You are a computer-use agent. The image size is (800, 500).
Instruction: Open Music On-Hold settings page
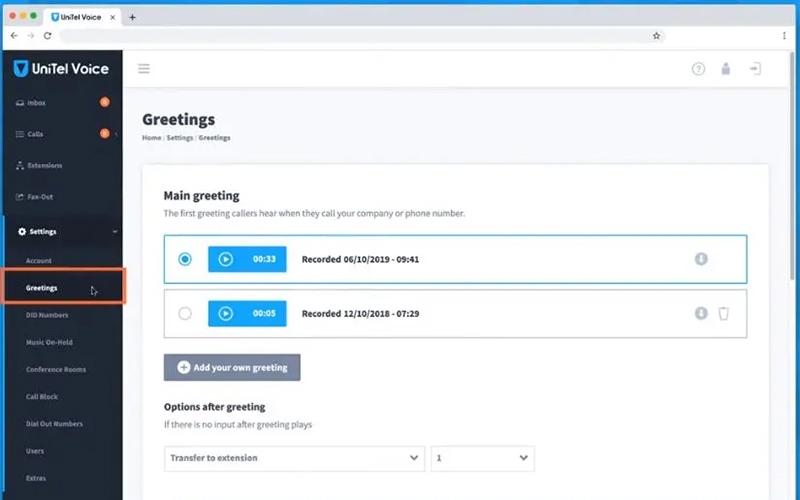[x=49, y=342]
